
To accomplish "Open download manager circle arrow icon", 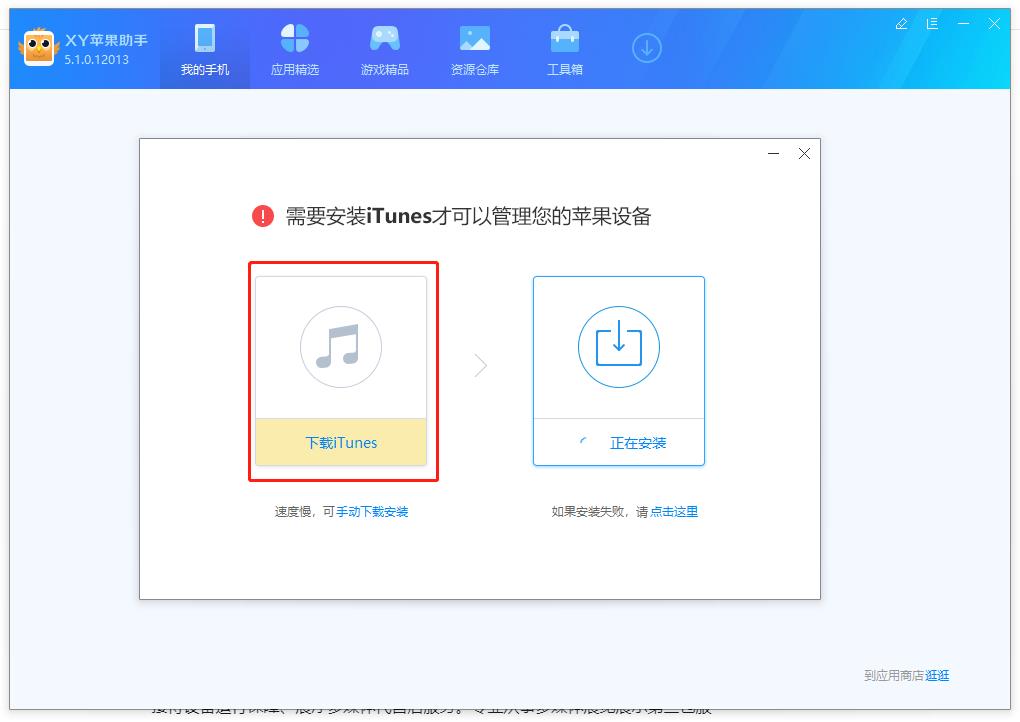I will click(647, 48).
